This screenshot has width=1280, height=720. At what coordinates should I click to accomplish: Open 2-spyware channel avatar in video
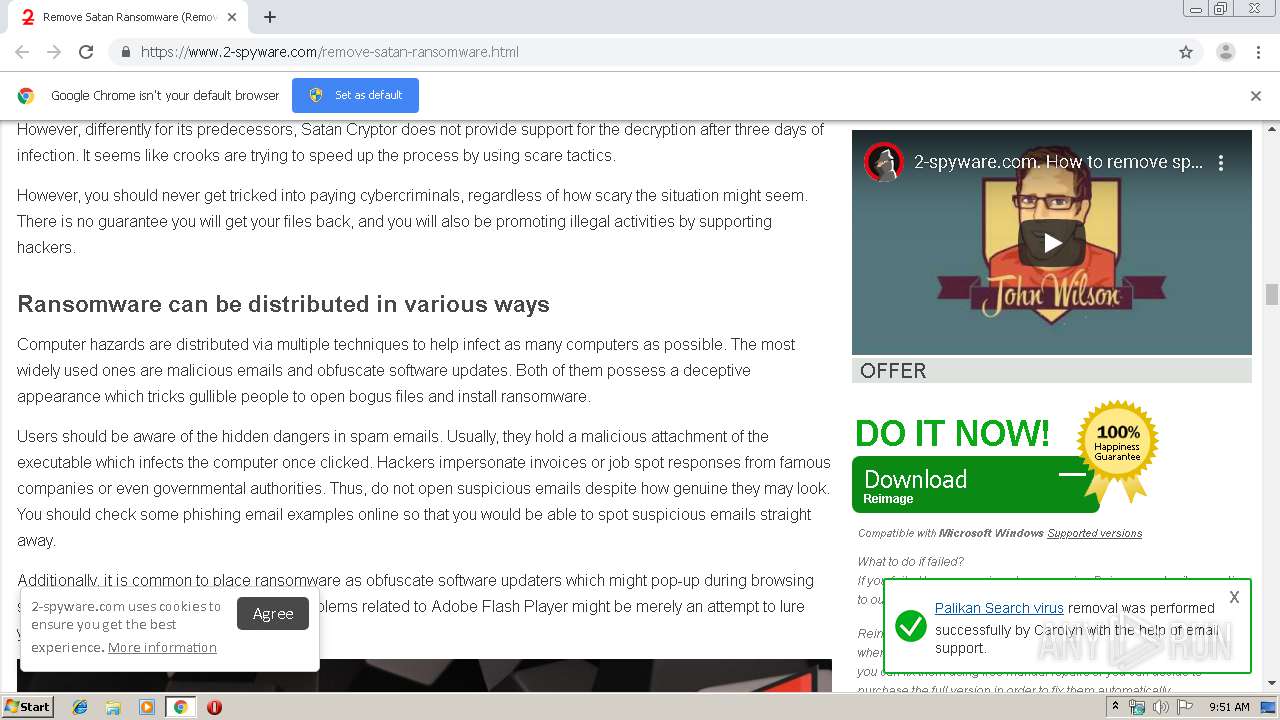click(884, 162)
